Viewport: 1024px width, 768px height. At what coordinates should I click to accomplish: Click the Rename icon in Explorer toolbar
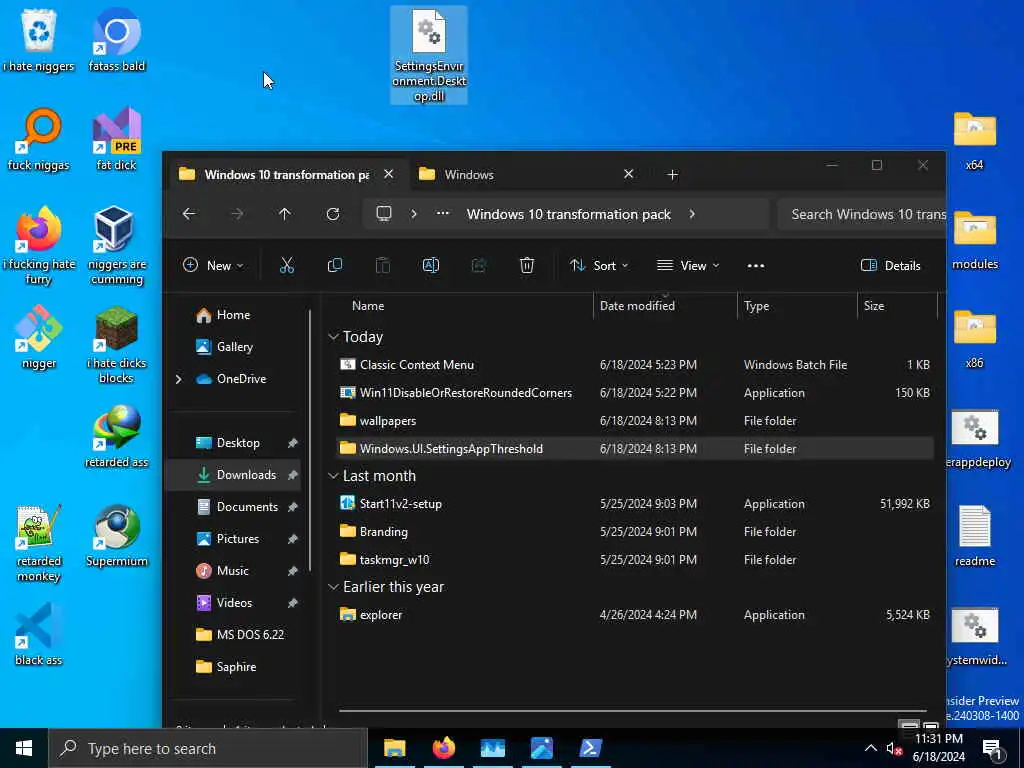click(431, 265)
